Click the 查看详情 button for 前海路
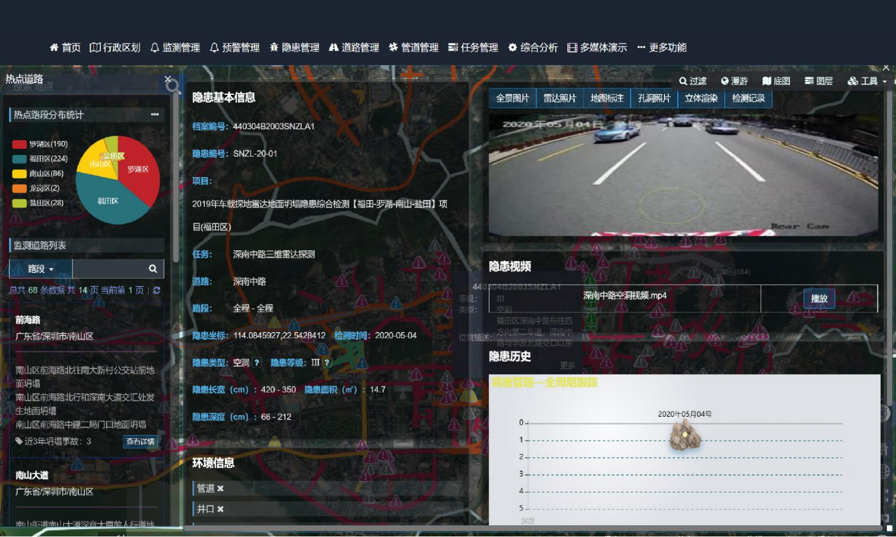 coord(141,442)
